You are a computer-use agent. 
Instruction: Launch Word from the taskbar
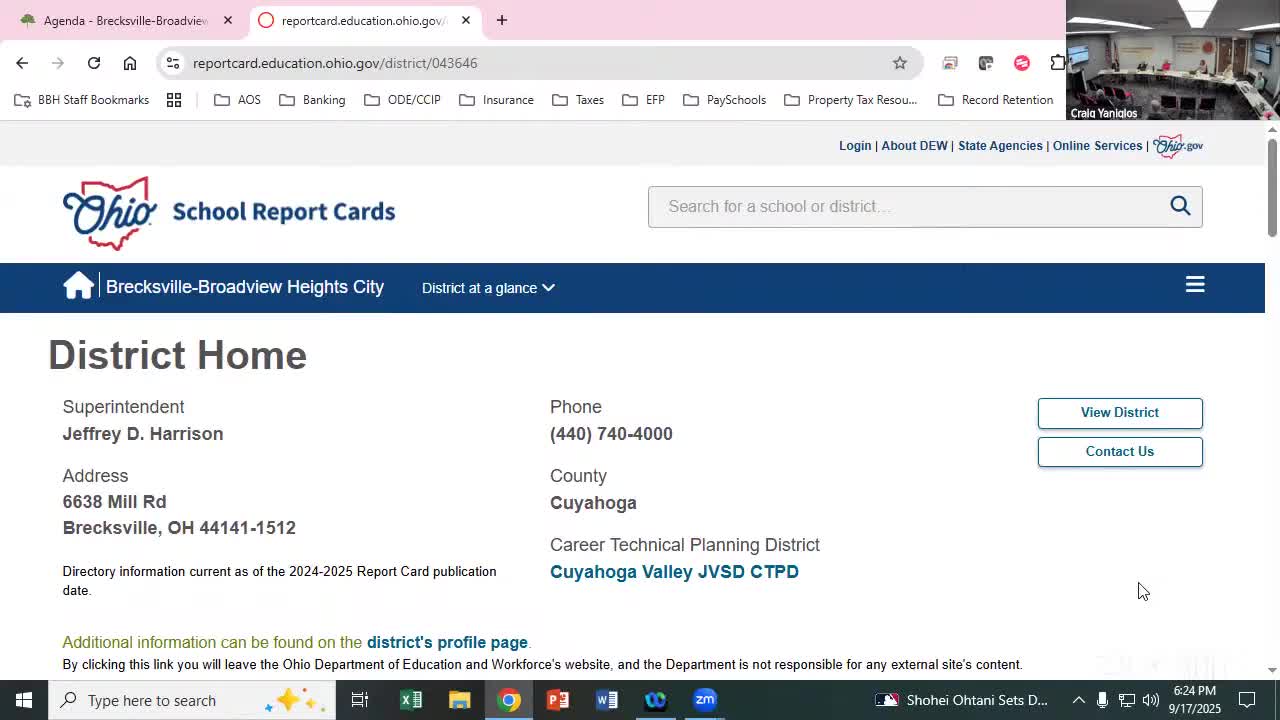point(607,700)
